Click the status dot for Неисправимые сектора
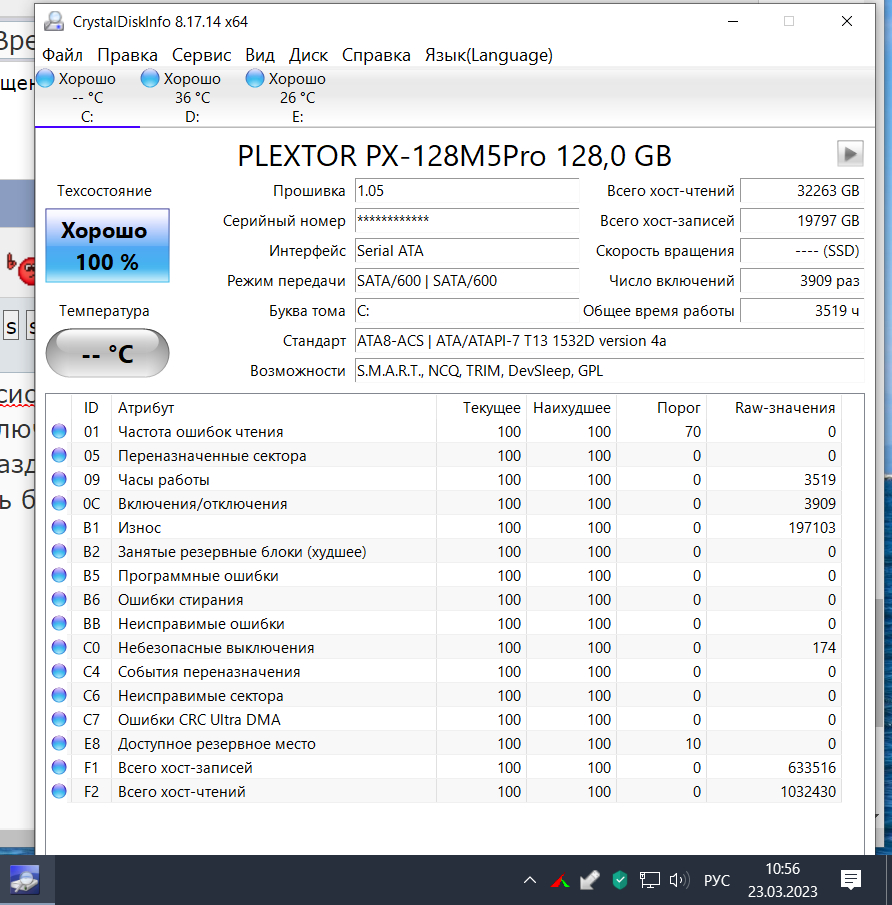This screenshot has height=905, width=892. coord(59,695)
